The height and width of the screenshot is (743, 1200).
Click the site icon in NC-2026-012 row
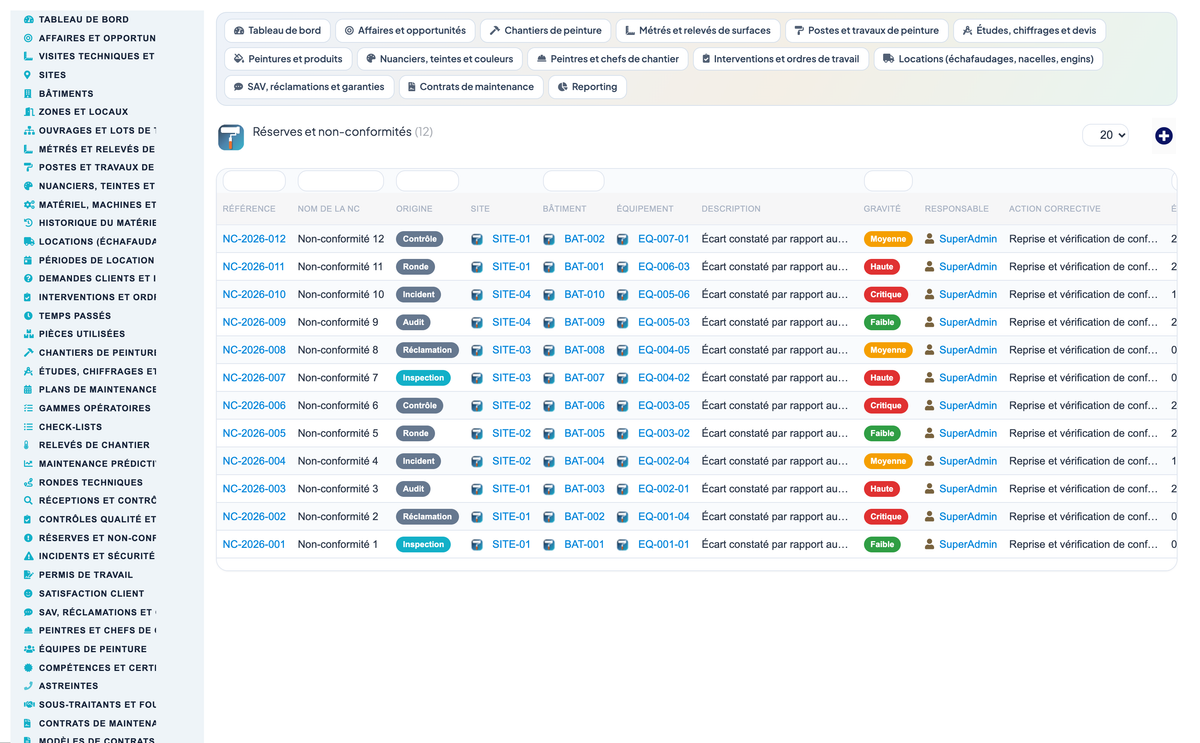coord(477,239)
